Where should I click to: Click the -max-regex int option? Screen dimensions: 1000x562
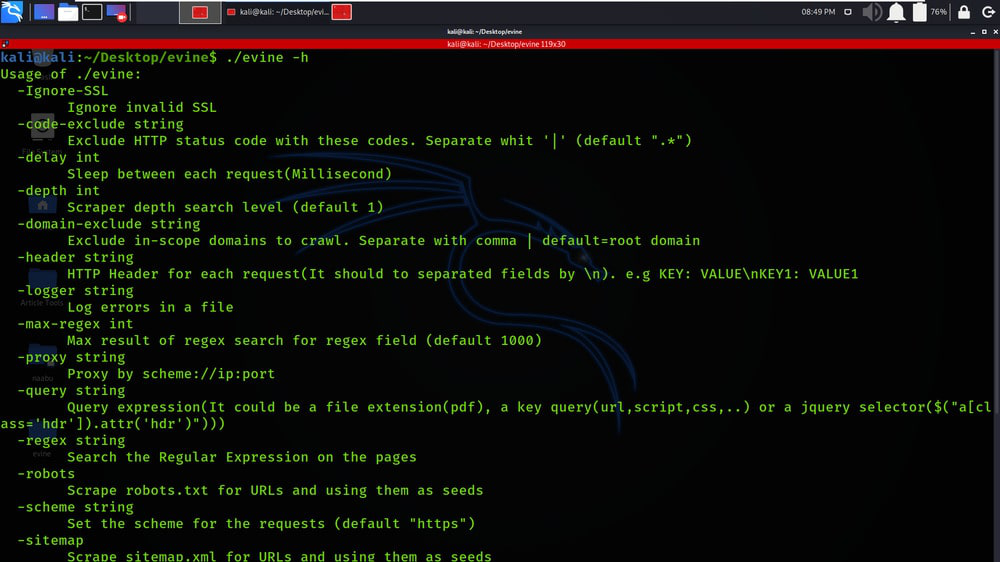75,323
